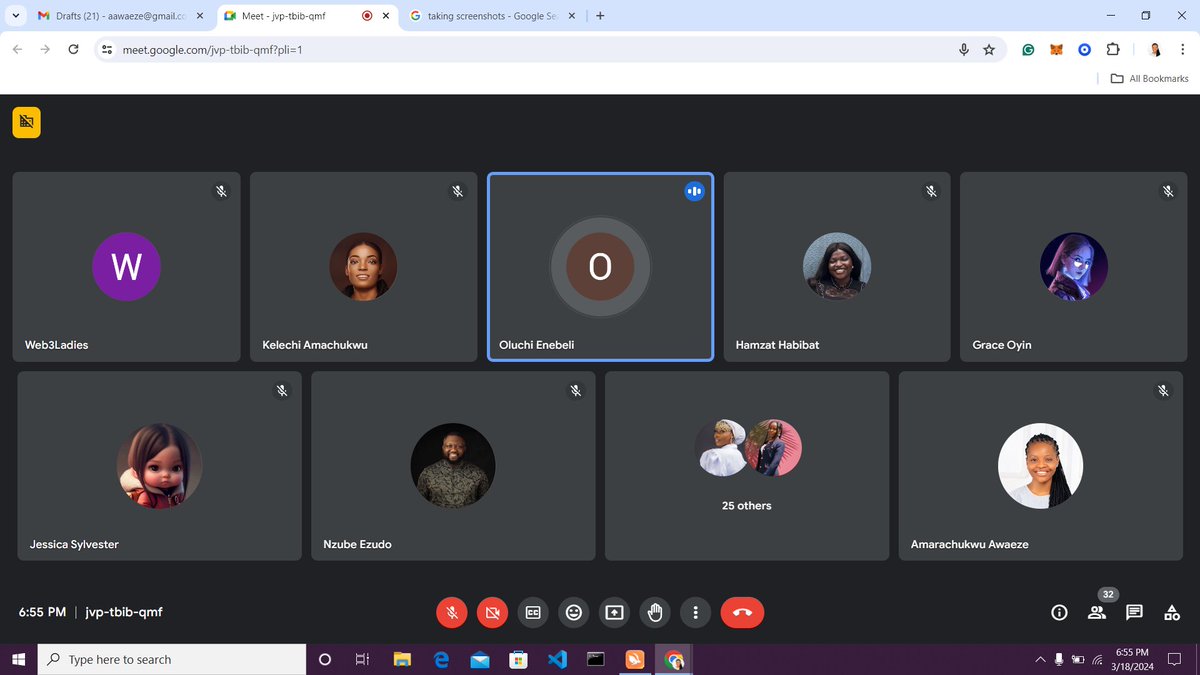Click the yellow presentation-off icon

[x=26, y=122]
